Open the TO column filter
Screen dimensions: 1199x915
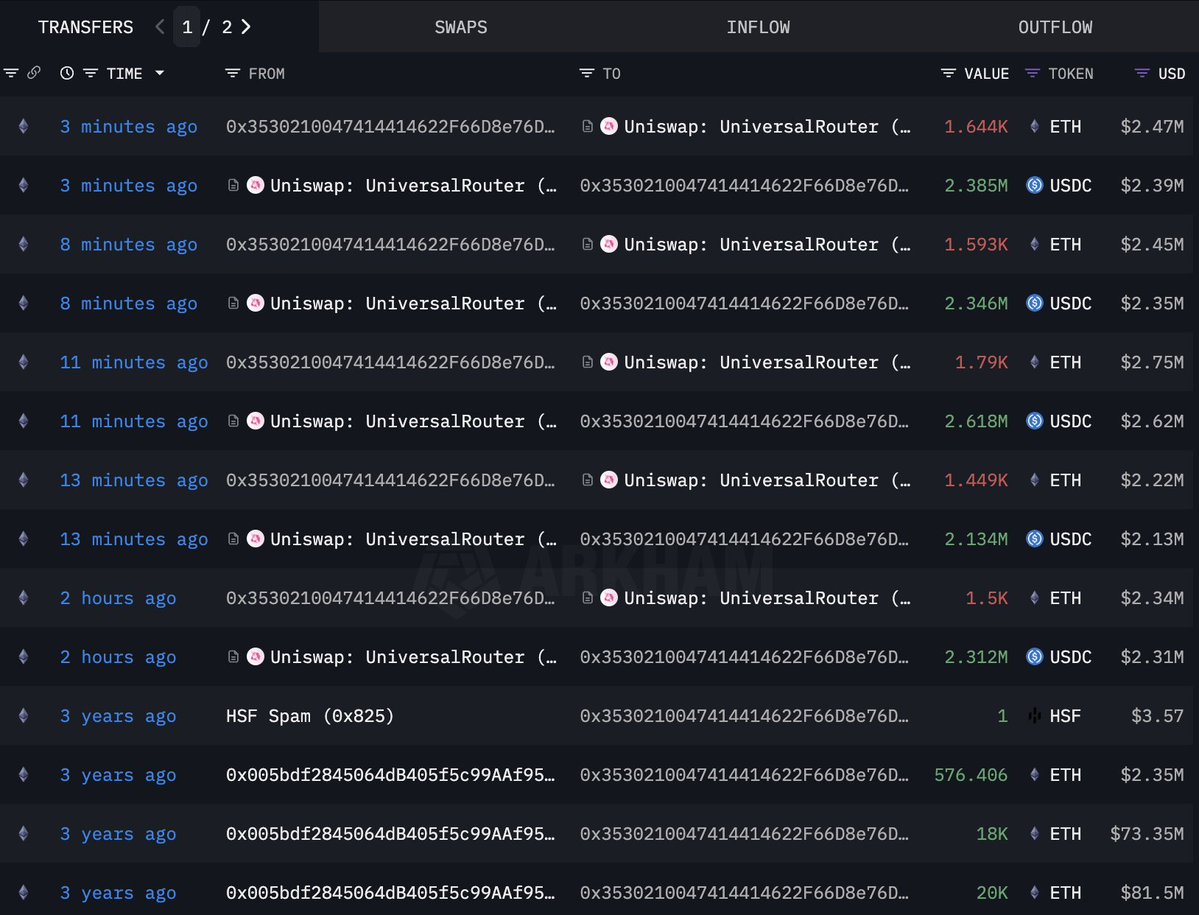point(586,73)
